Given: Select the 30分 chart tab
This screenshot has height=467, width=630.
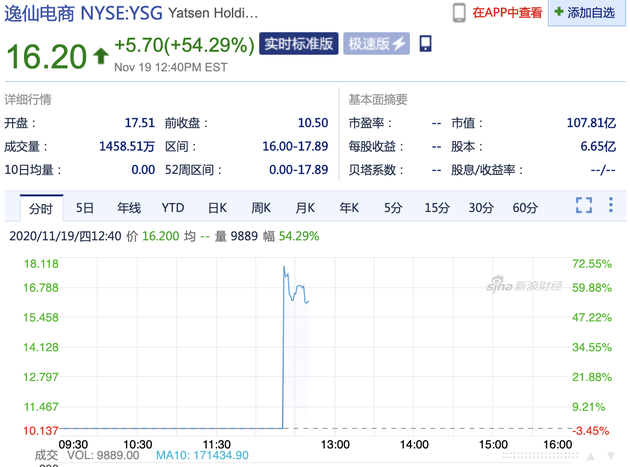Looking at the screenshot, I should coord(481,208).
